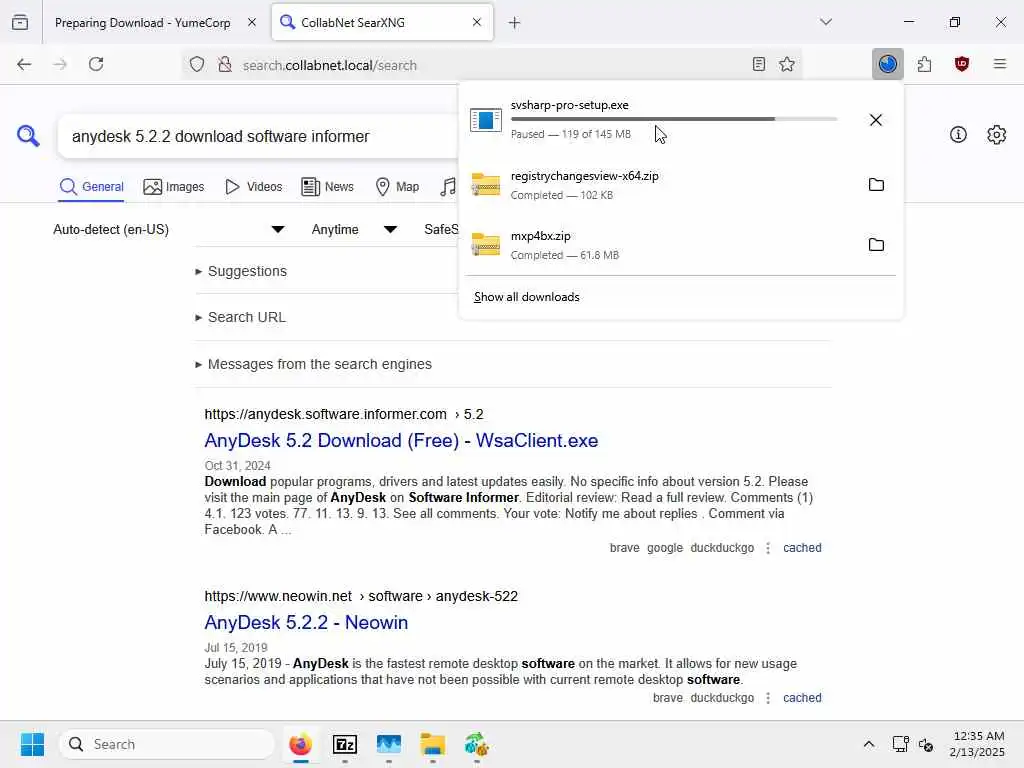The width and height of the screenshot is (1024, 768).
Task: Select the Videos search category
Action: (253, 187)
